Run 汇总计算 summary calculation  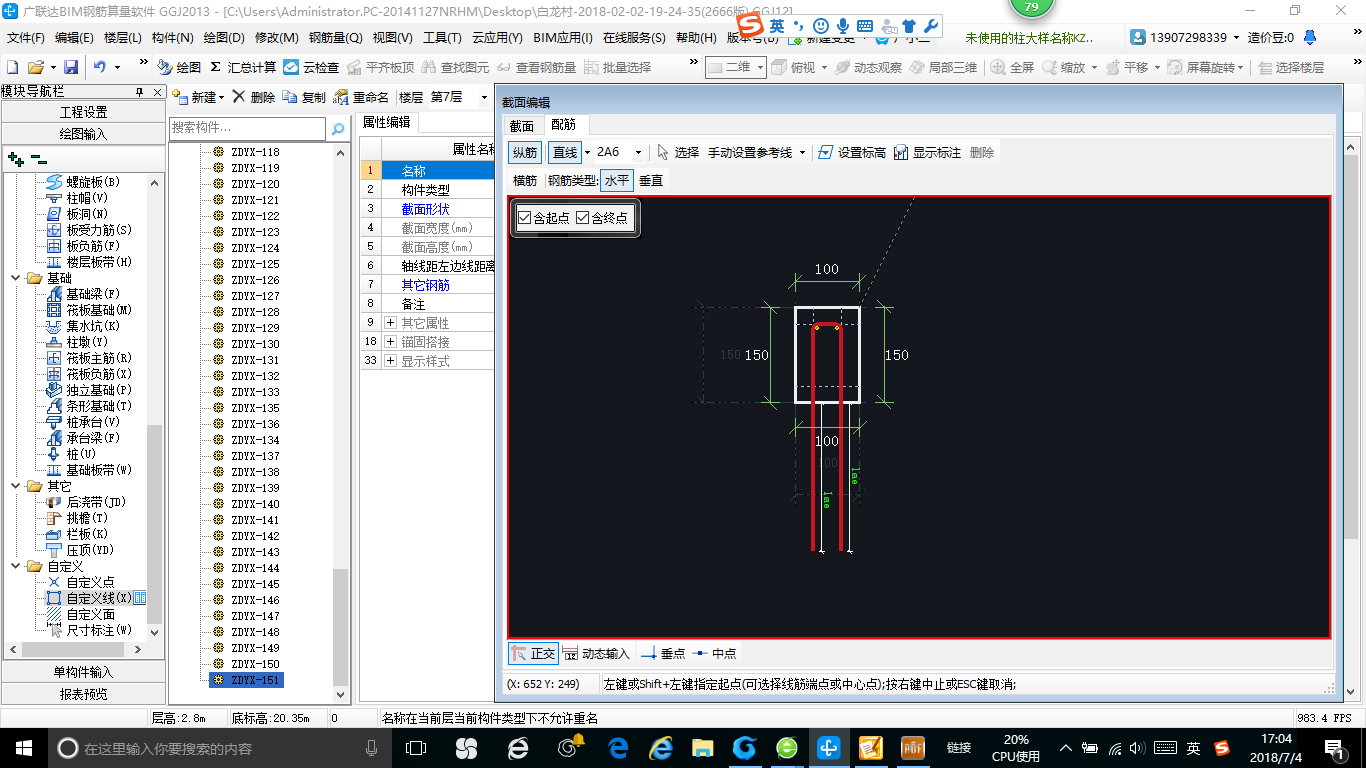coord(243,67)
